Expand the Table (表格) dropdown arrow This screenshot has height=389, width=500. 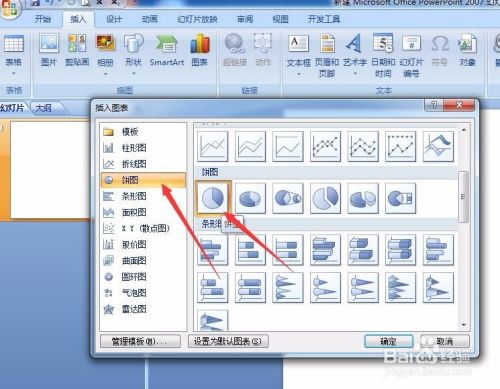tap(13, 74)
